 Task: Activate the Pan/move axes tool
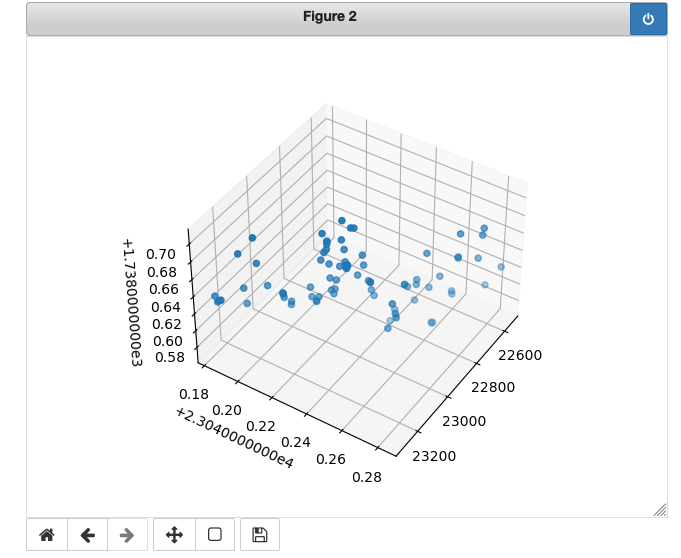pos(174,535)
